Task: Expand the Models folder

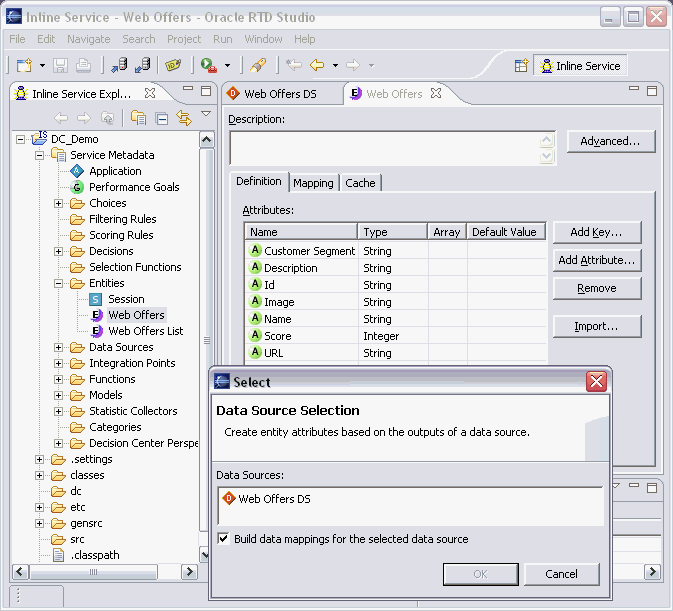Action: tap(59, 395)
